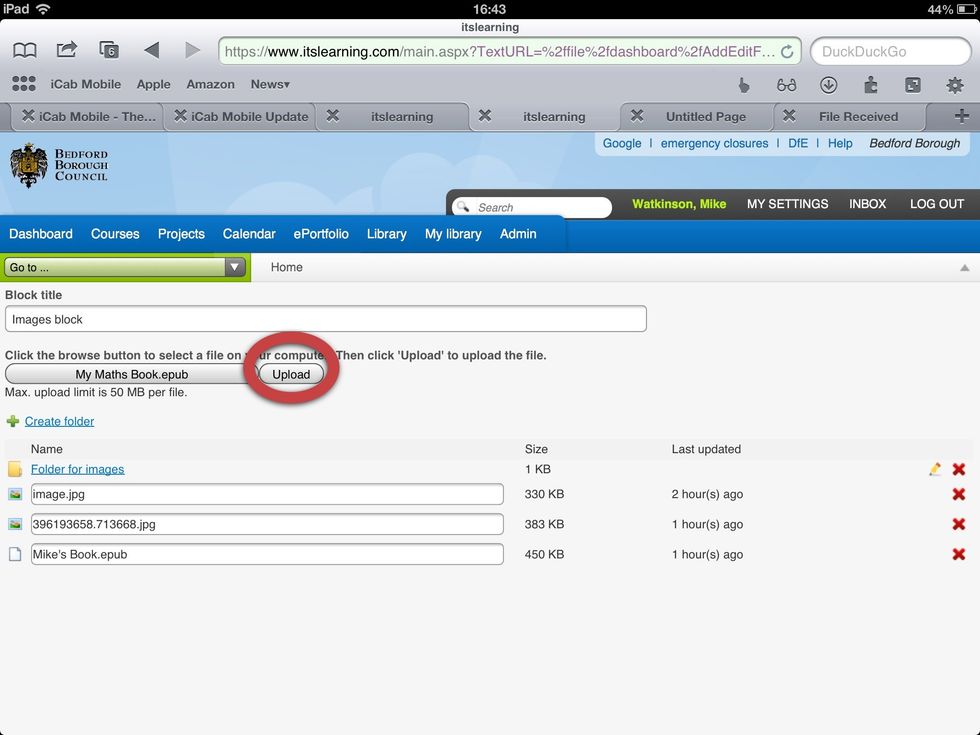Open the bookmarks book icon

coord(25,50)
